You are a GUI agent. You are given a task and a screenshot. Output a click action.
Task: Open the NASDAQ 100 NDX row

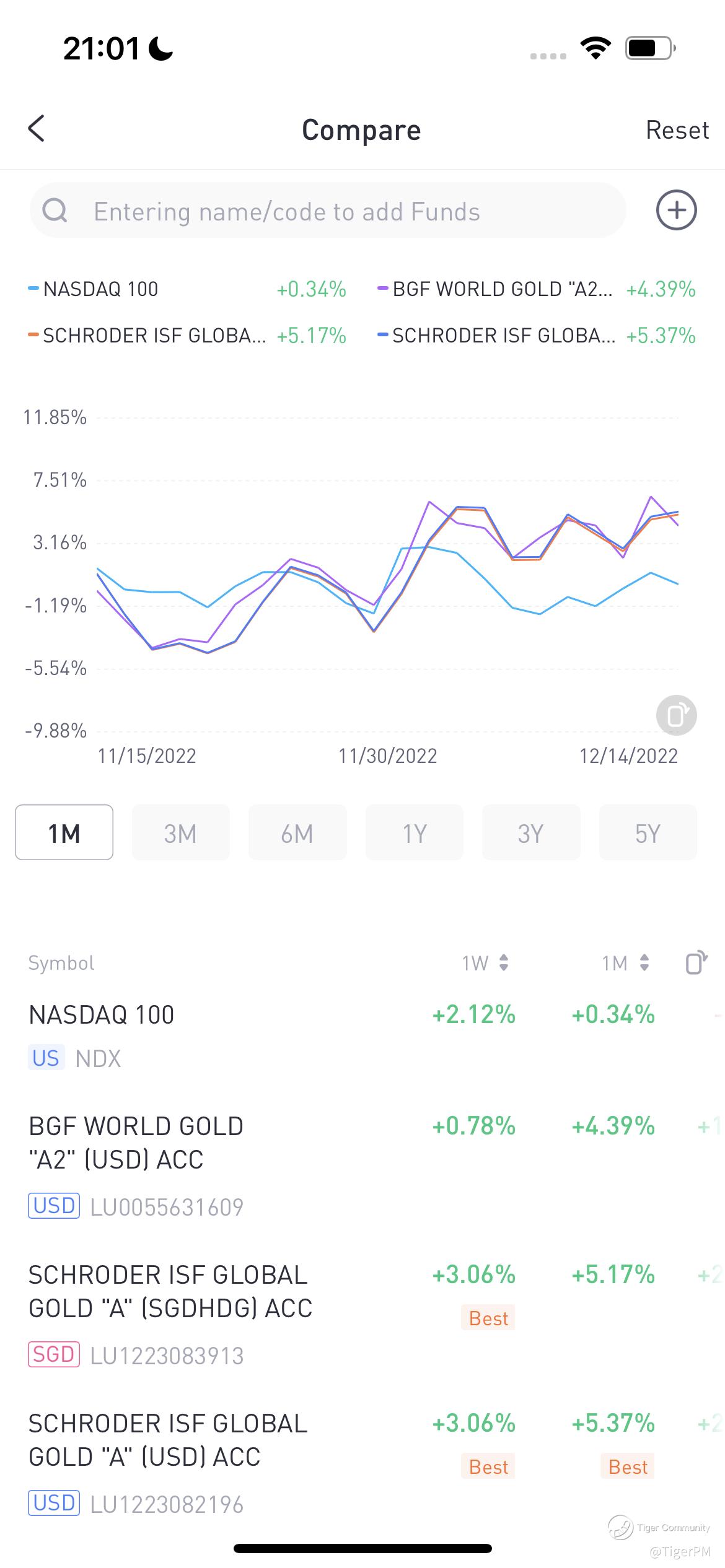pyautogui.click(x=186, y=1035)
